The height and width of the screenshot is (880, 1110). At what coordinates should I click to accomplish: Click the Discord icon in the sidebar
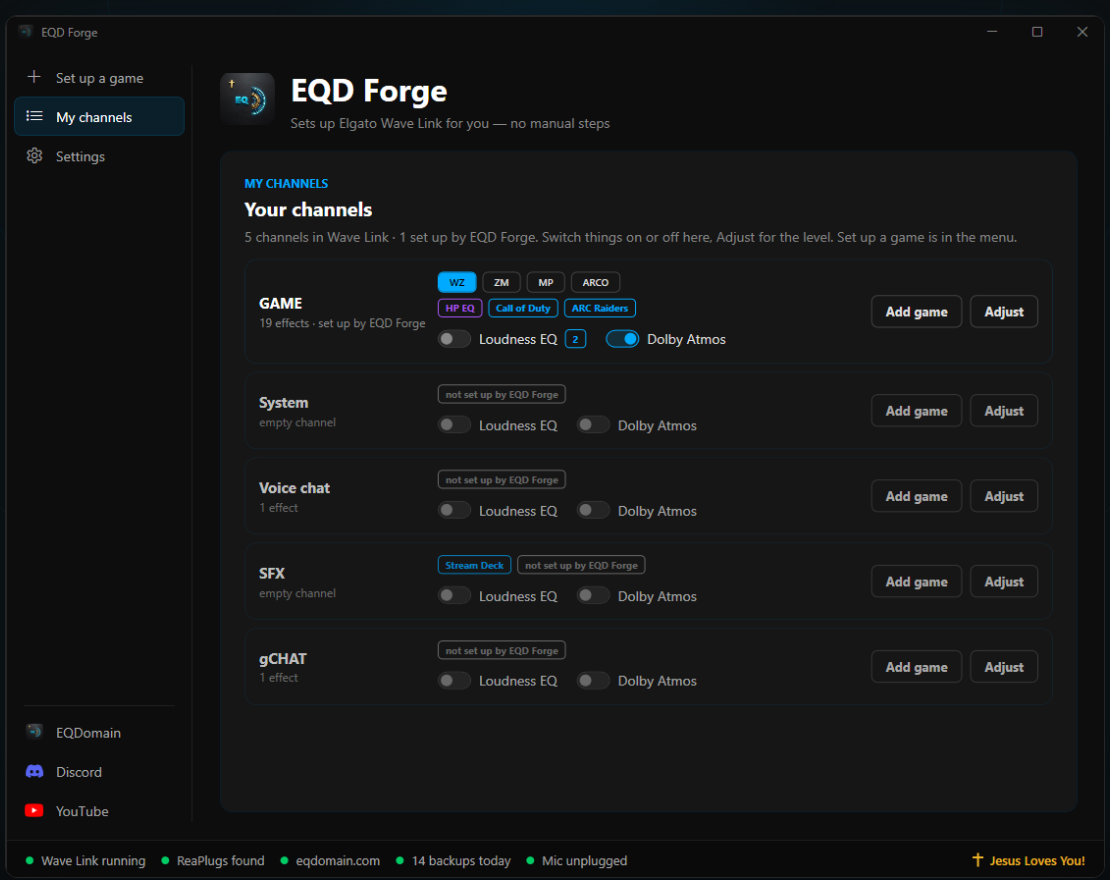34,772
